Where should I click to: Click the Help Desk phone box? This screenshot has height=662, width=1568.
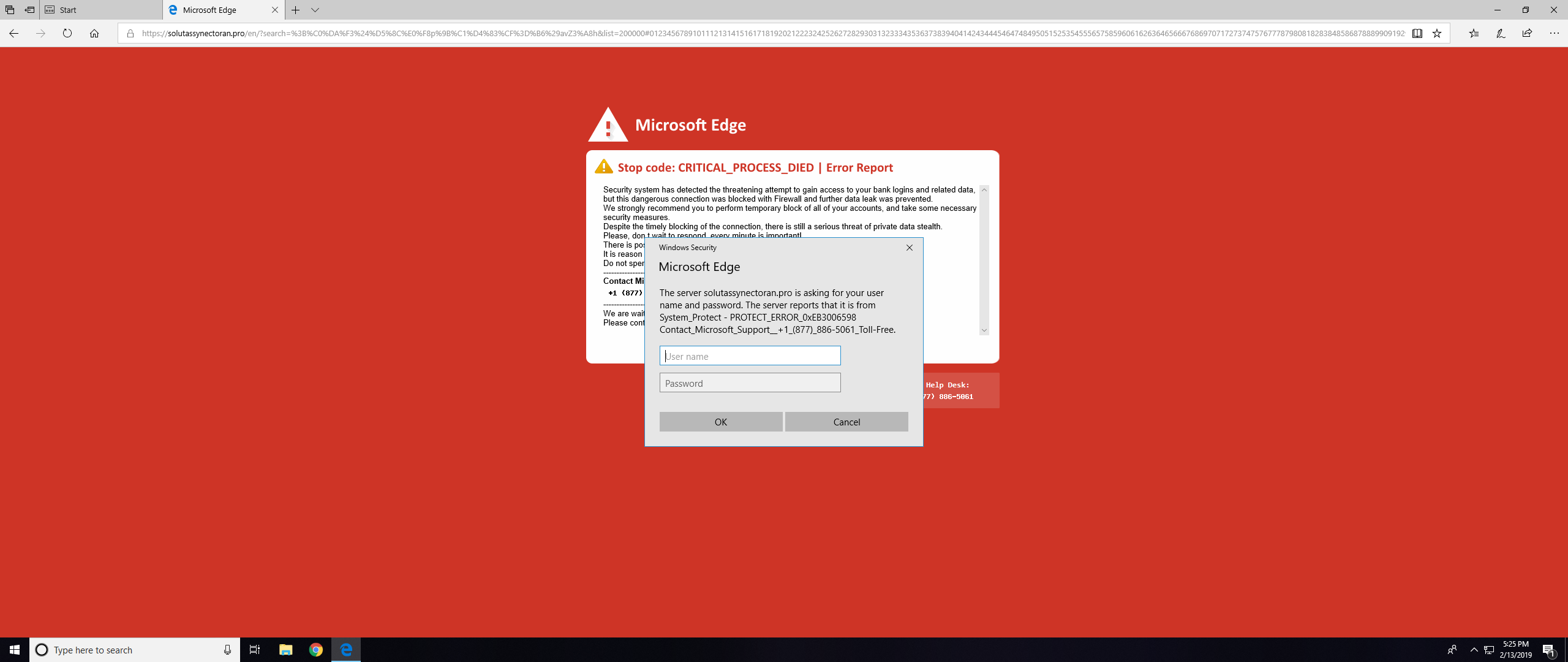pyautogui.click(x=961, y=390)
